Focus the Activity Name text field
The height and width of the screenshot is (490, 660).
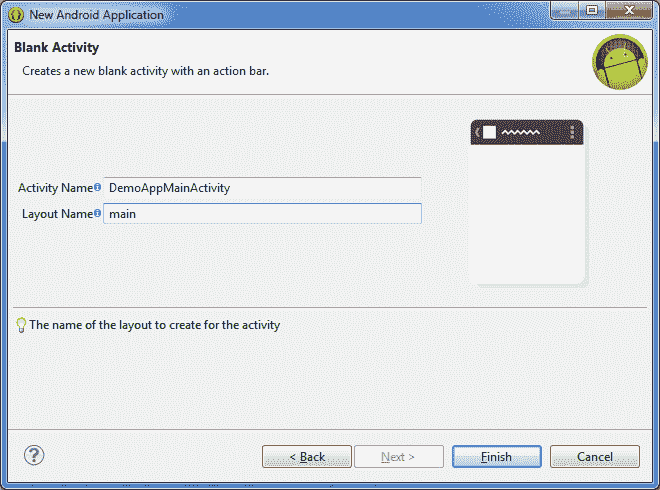click(262, 188)
